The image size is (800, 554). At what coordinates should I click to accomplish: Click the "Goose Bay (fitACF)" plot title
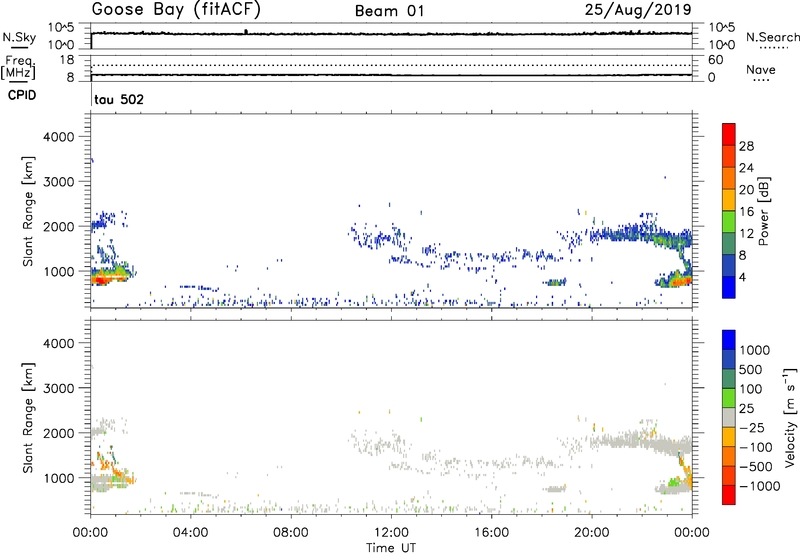tap(176, 10)
